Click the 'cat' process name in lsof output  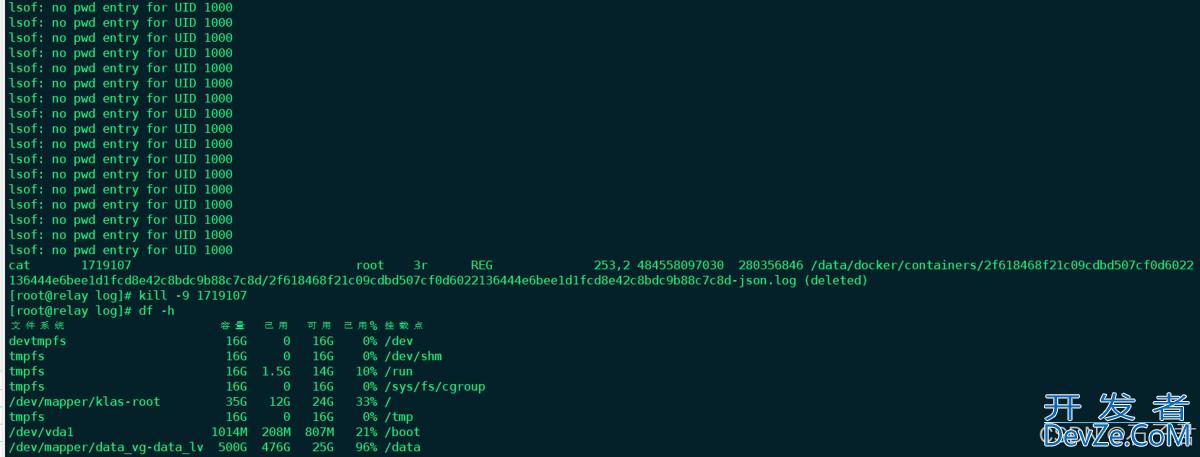[20, 266]
